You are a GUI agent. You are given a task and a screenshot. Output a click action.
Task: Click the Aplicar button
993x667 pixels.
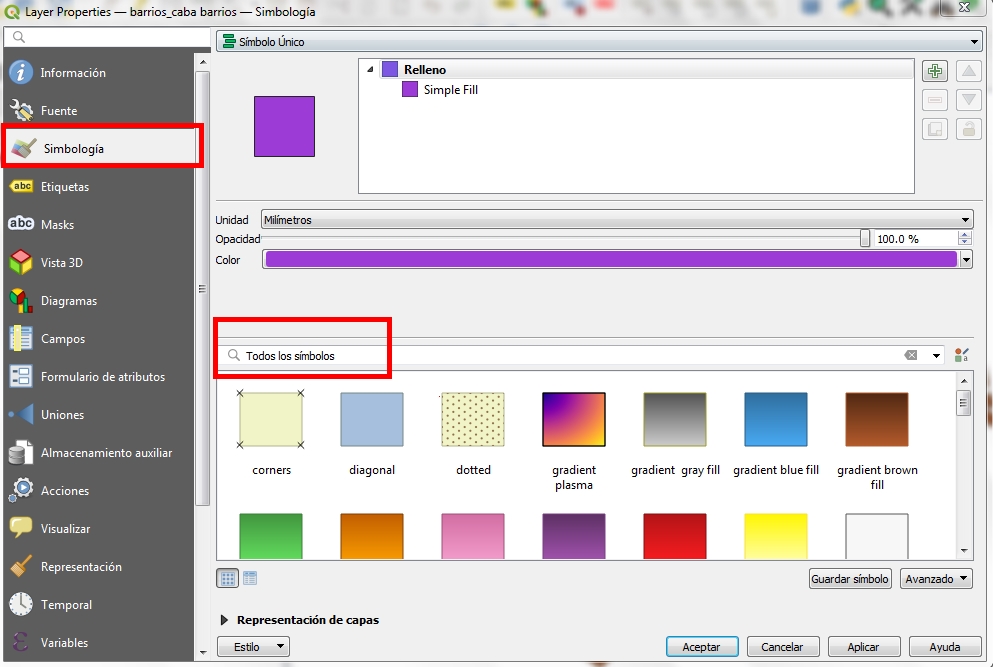tap(864, 647)
